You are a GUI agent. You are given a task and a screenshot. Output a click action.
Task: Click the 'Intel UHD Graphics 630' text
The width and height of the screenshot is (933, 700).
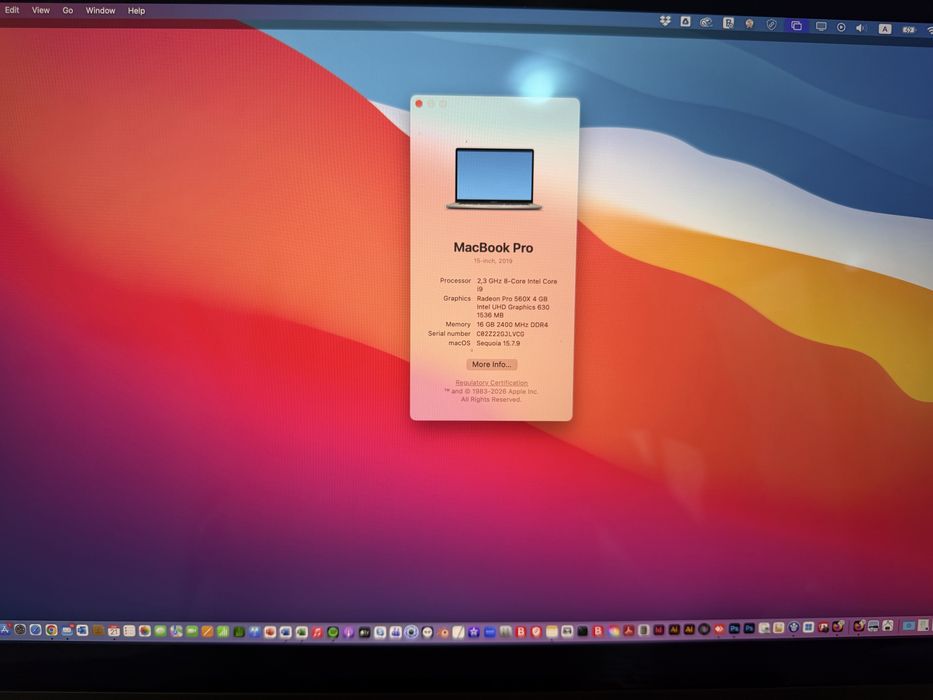513,307
